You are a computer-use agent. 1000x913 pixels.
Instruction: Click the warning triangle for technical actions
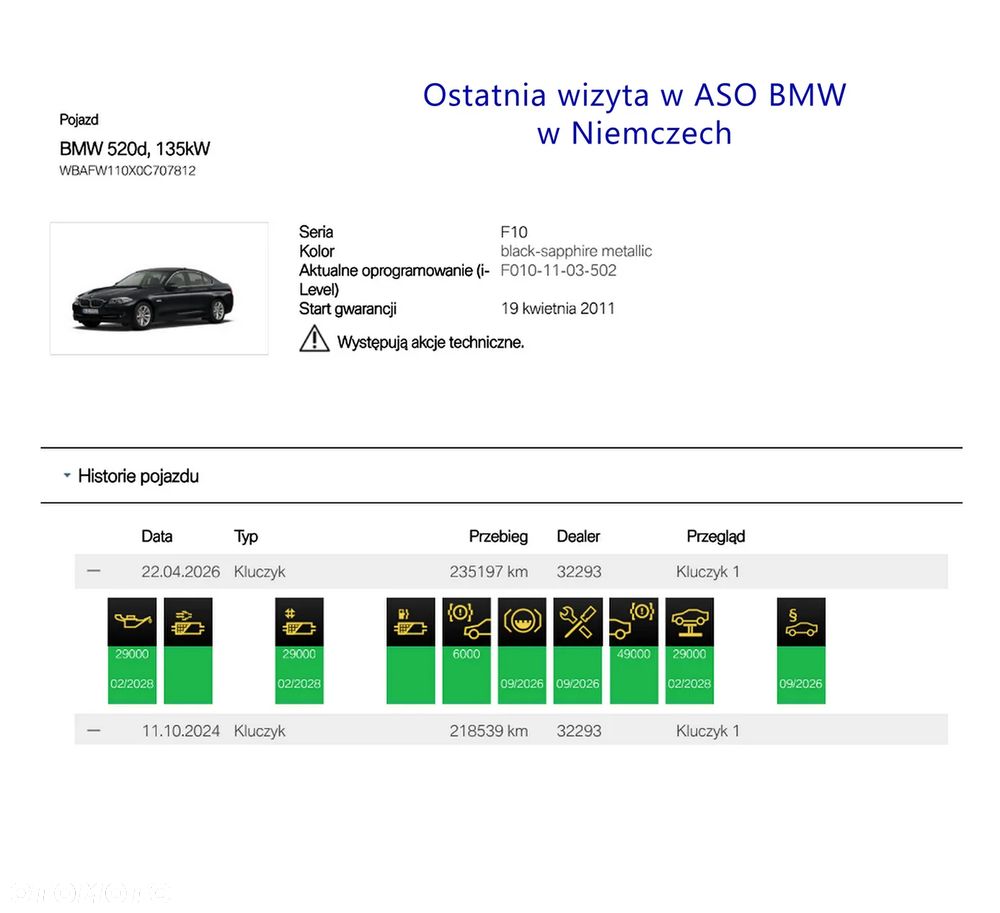click(x=314, y=339)
